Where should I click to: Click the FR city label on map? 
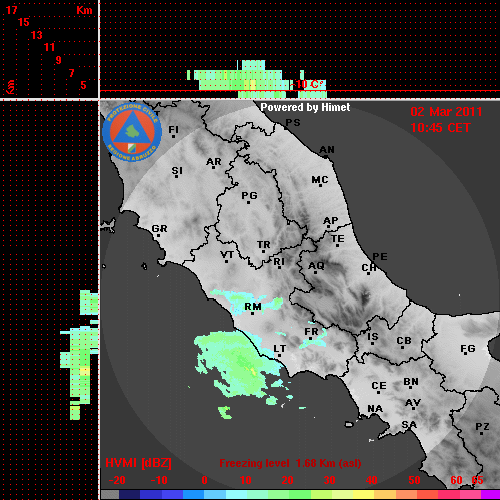pyautogui.click(x=311, y=332)
